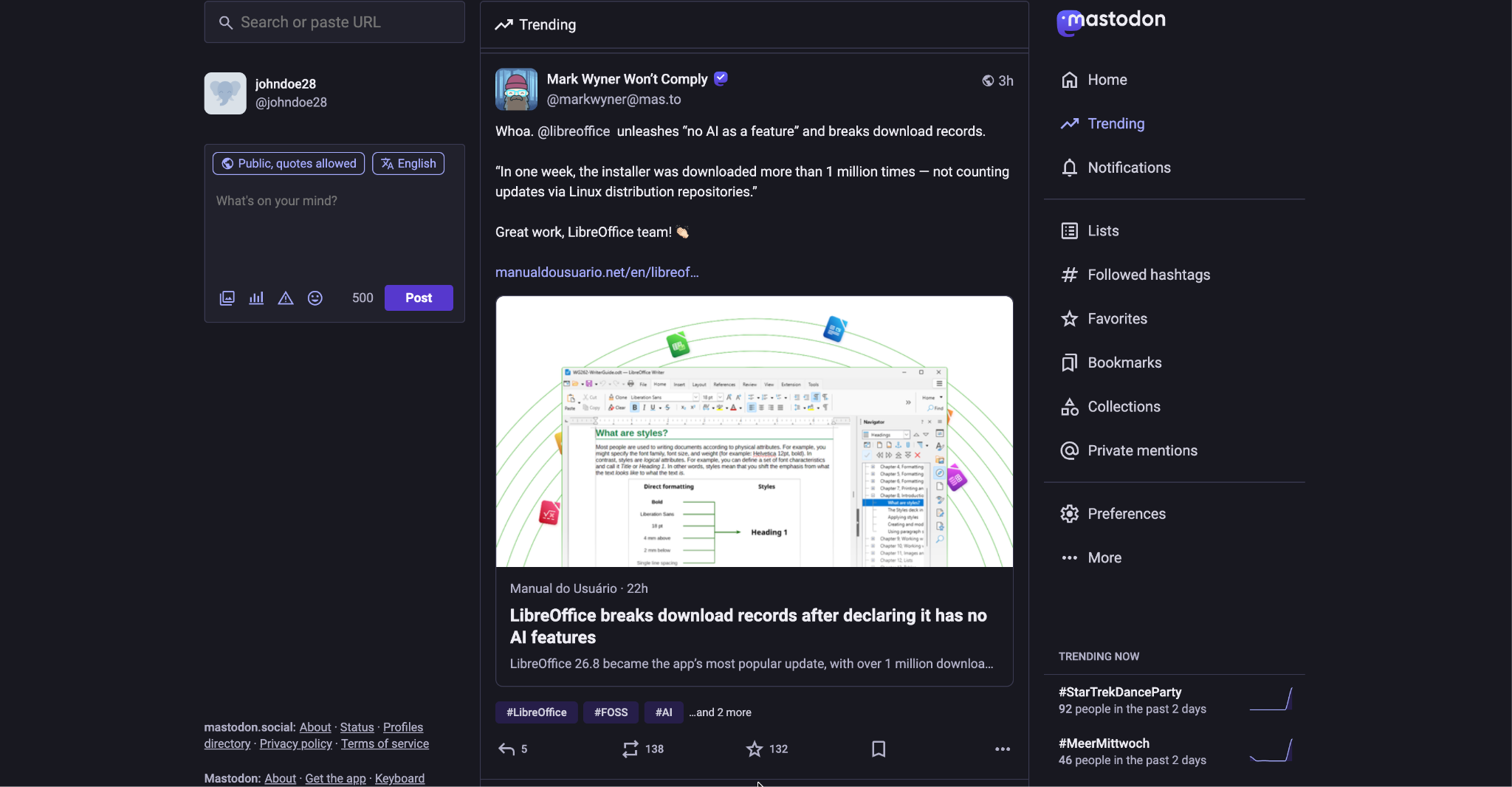Go to Trending in the navigation
1512x787 pixels.
pyautogui.click(x=1103, y=124)
